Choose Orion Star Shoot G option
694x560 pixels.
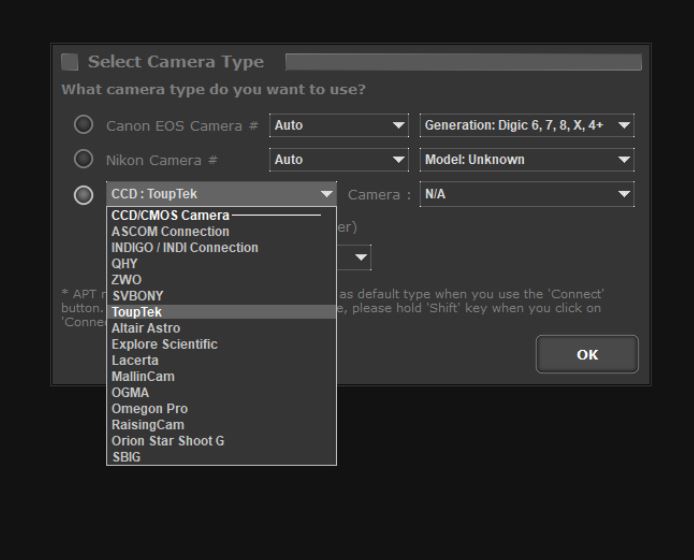pyautogui.click(x=221, y=441)
